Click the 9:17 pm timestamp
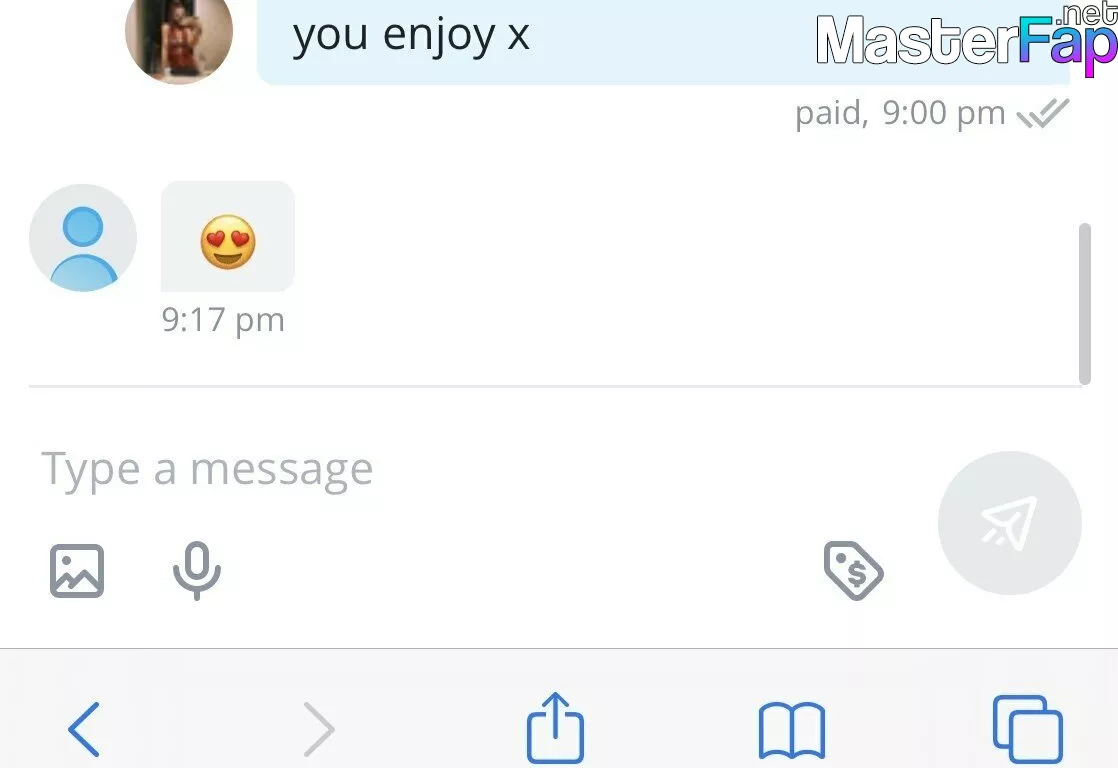This screenshot has width=1118, height=768. (x=223, y=319)
